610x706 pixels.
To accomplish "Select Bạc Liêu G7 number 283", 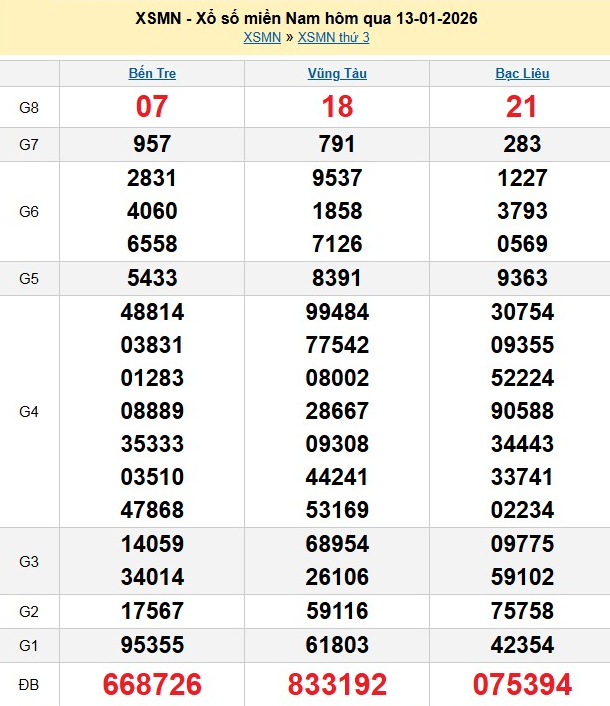I will (x=522, y=144).
